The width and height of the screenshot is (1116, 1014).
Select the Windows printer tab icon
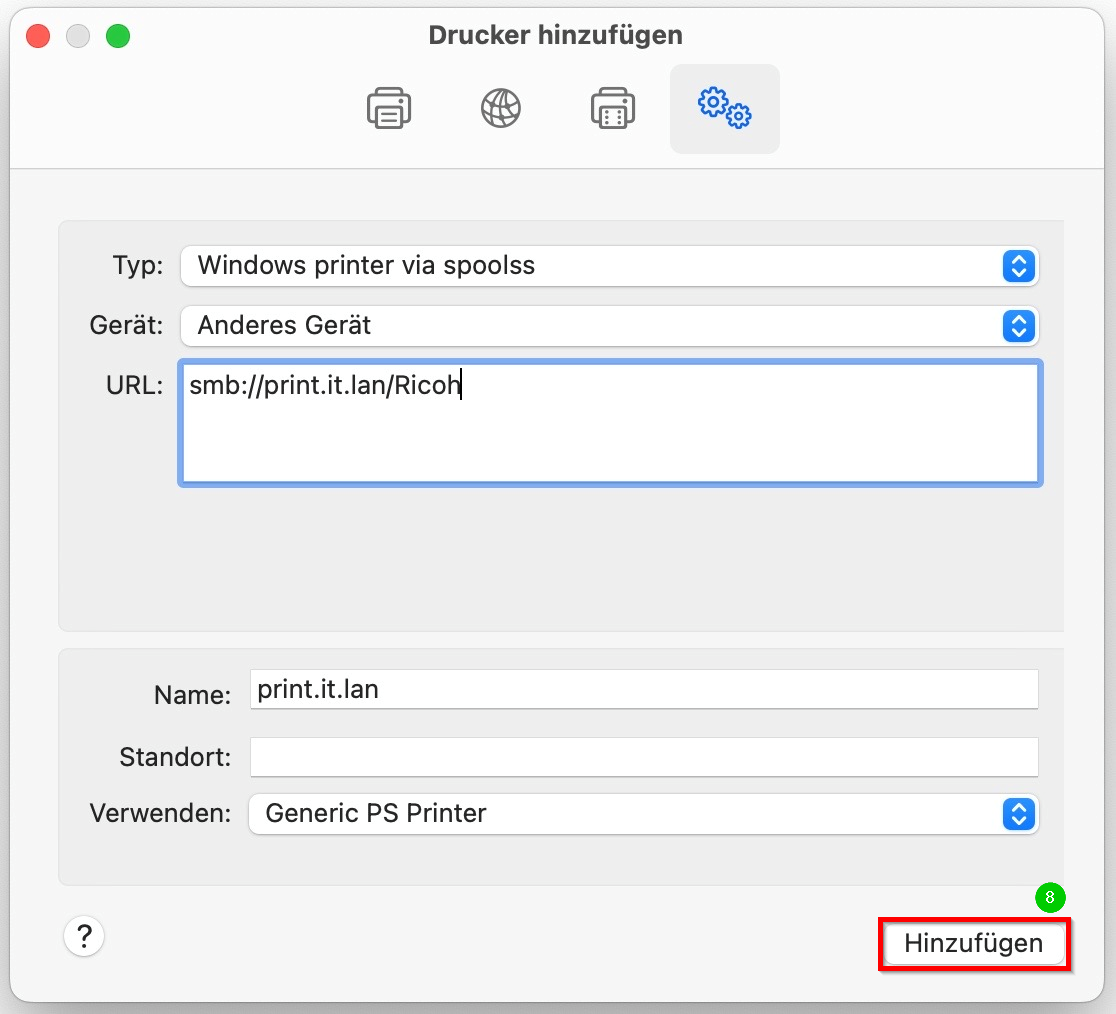tap(613, 108)
